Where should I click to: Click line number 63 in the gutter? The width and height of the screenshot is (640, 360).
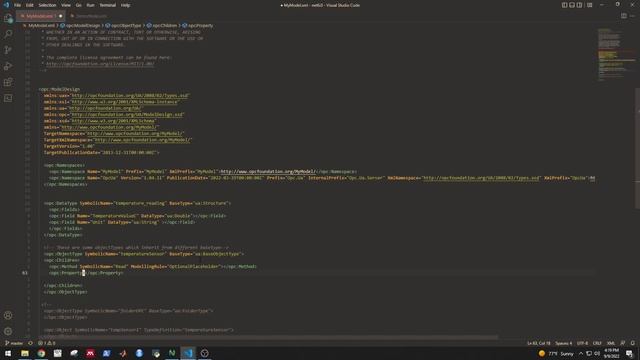click(25, 273)
